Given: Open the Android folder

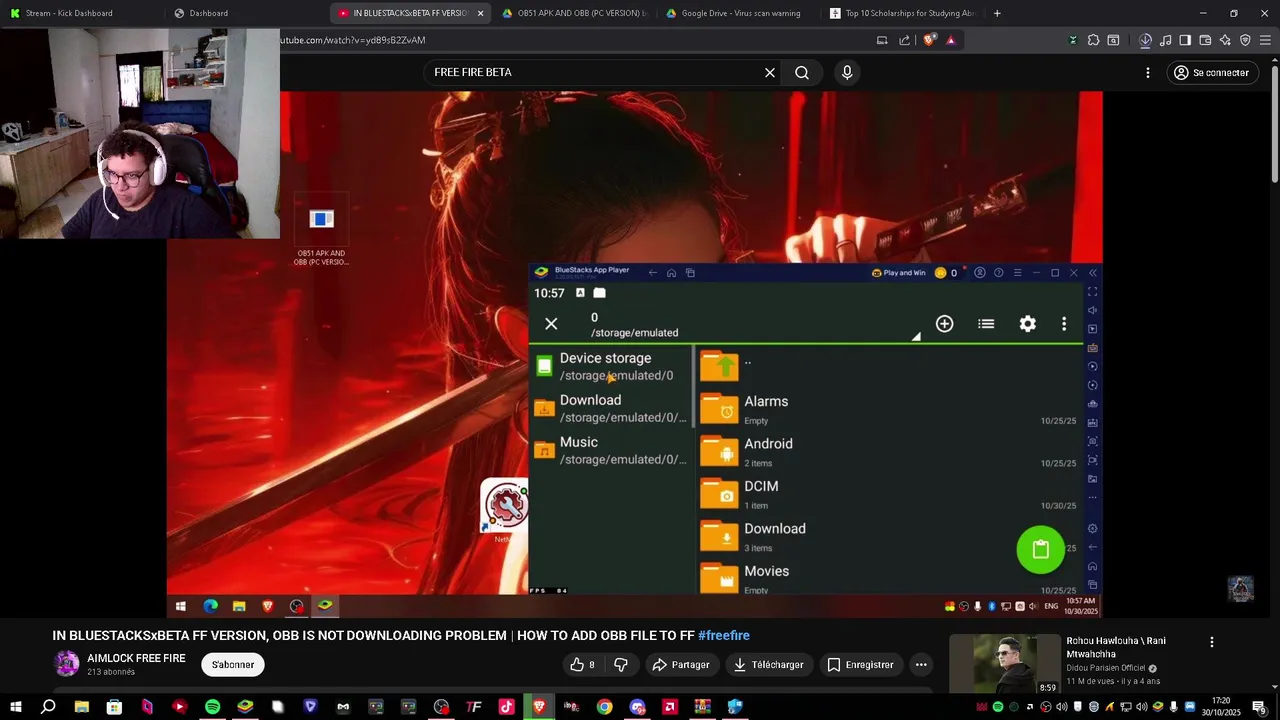Looking at the screenshot, I should click(889, 452).
